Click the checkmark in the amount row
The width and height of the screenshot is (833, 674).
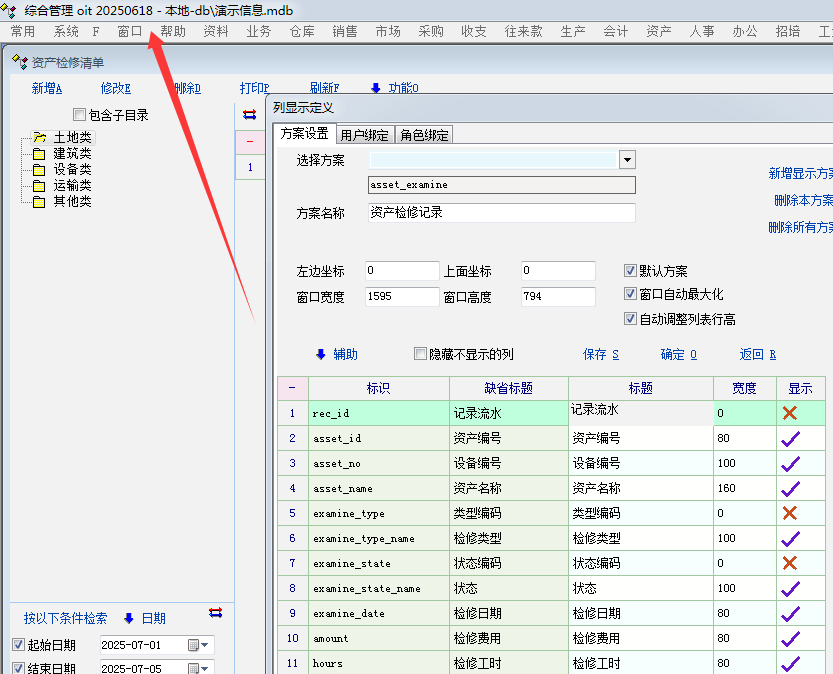click(x=790, y=638)
